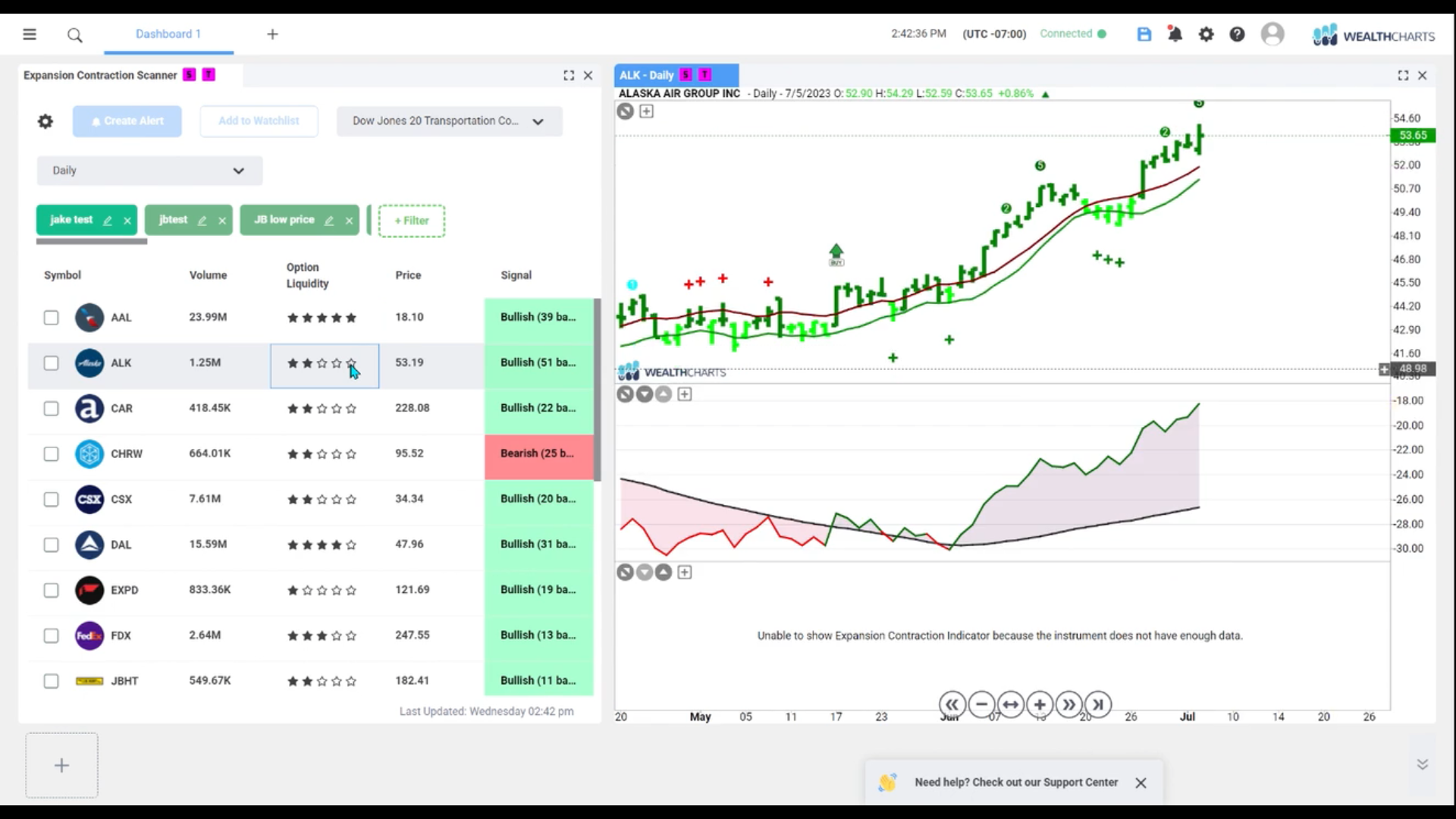Jump chart to latest bar
The image size is (1456, 819).
click(1098, 704)
